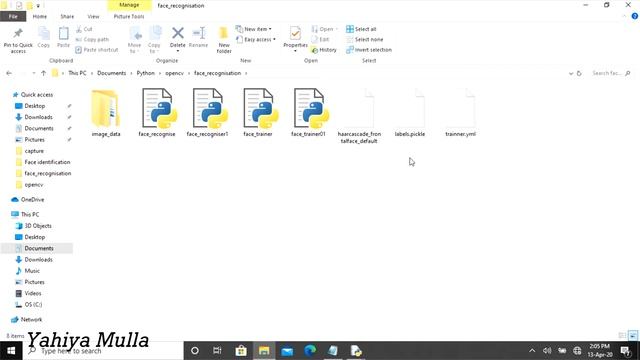Open Network in navigation pane
Viewport: 640px width, 360px height.
pos(31,320)
